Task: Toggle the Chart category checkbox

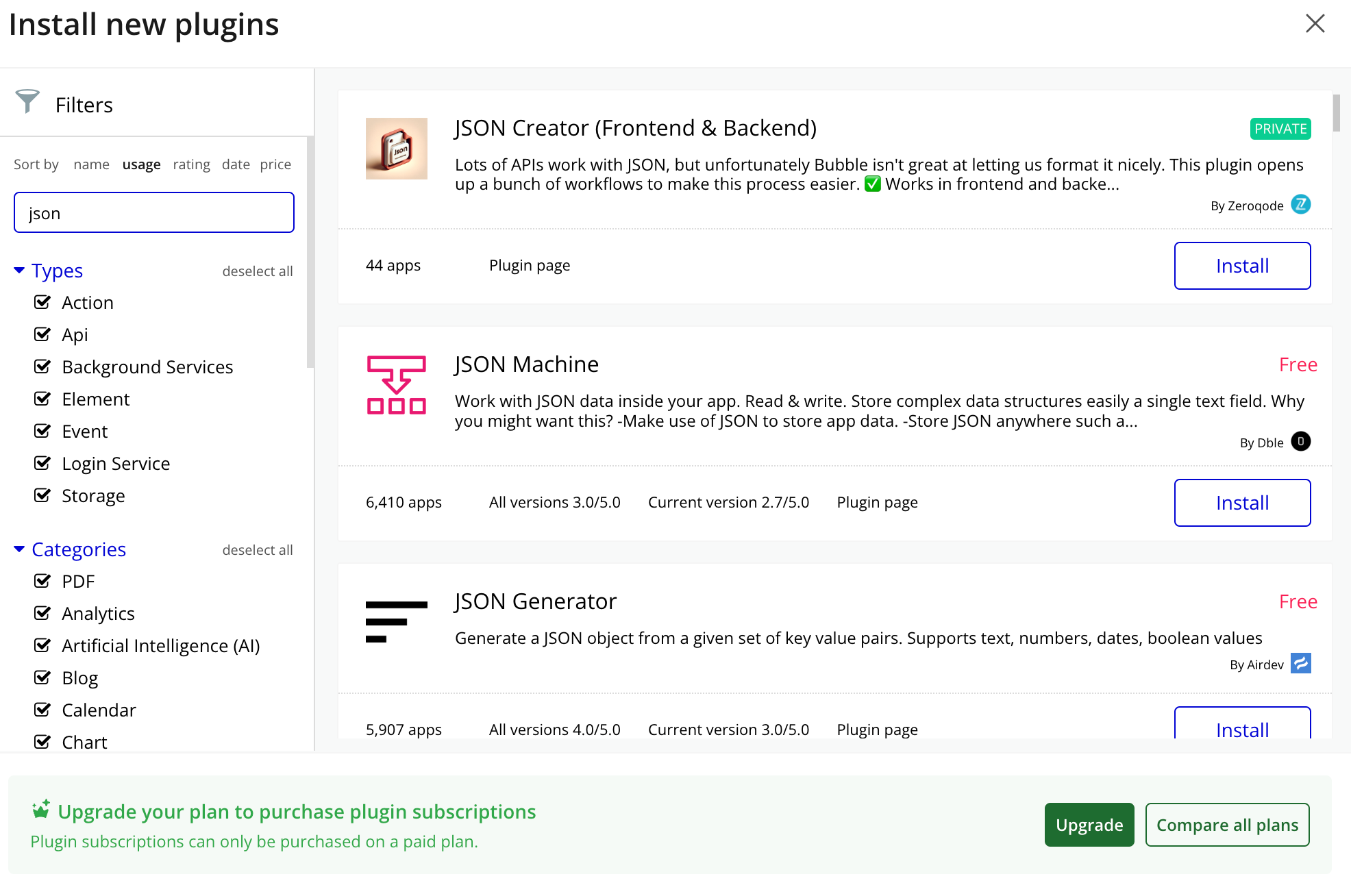Action: [42, 742]
